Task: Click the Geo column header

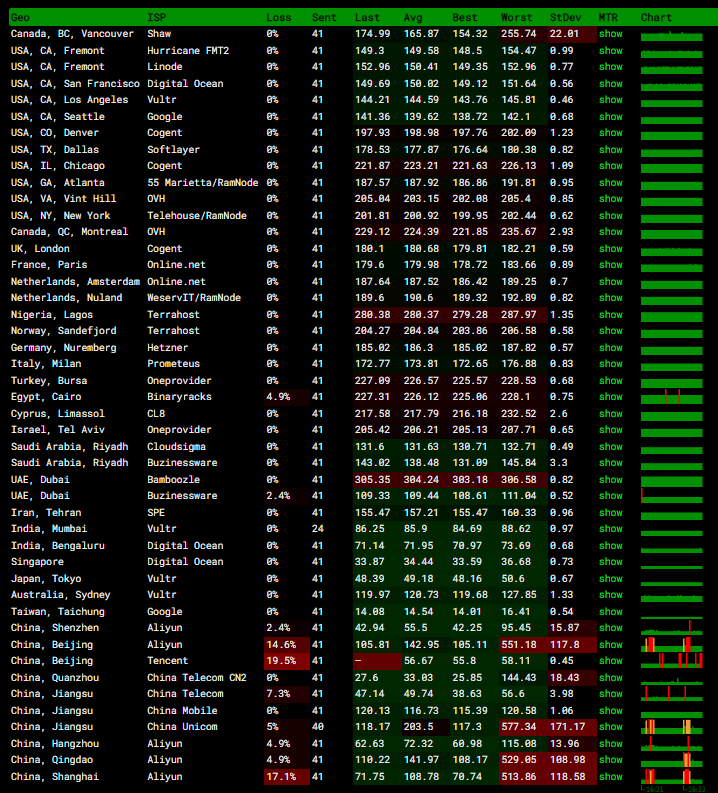Action: point(20,18)
